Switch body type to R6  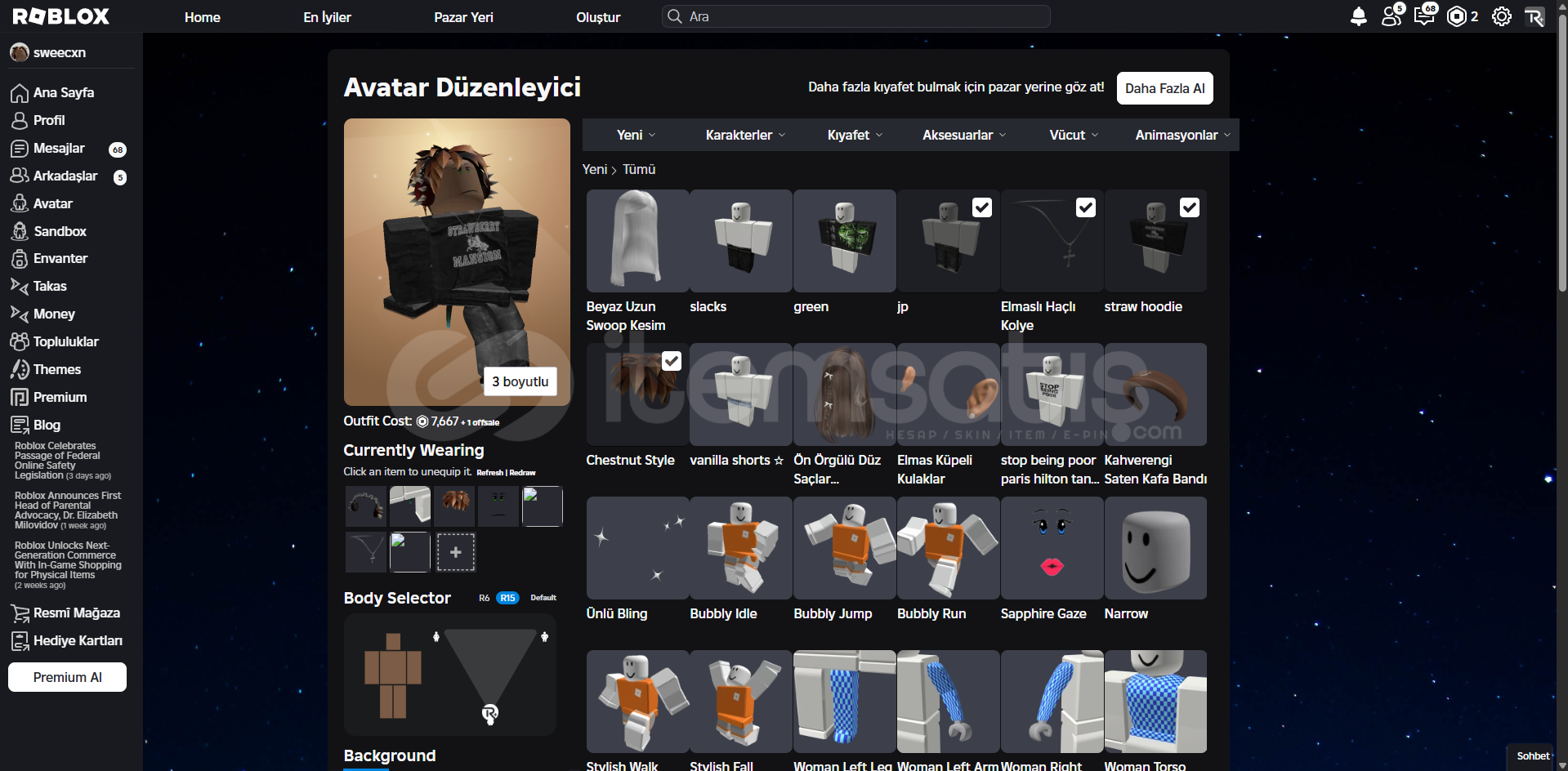[x=485, y=598]
